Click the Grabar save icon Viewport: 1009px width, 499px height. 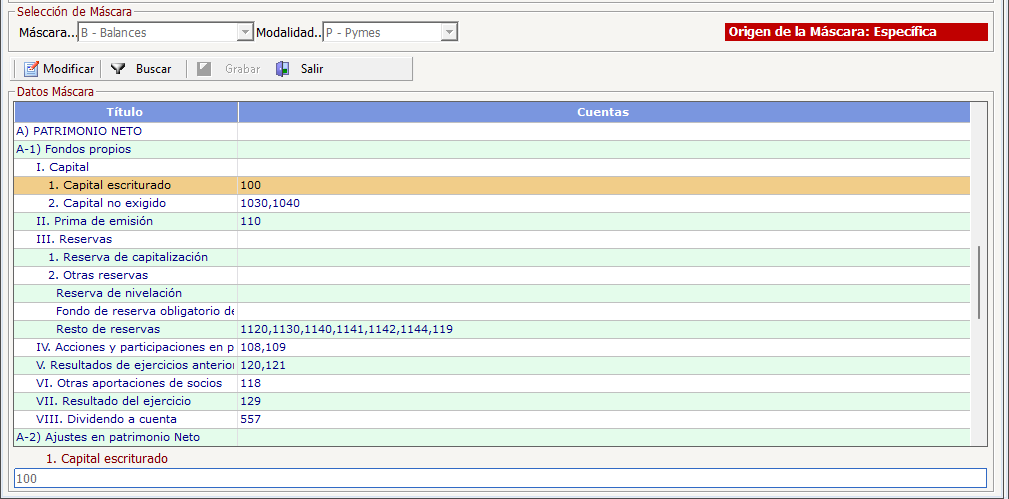204,69
